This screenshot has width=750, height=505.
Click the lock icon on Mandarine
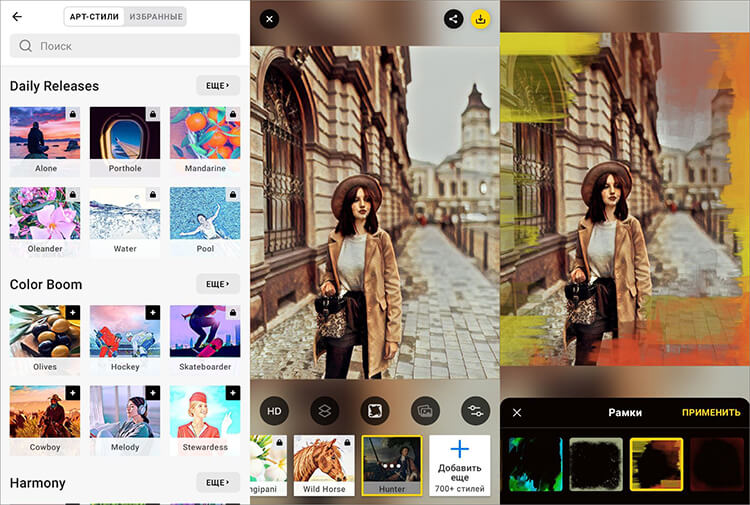[x=233, y=114]
